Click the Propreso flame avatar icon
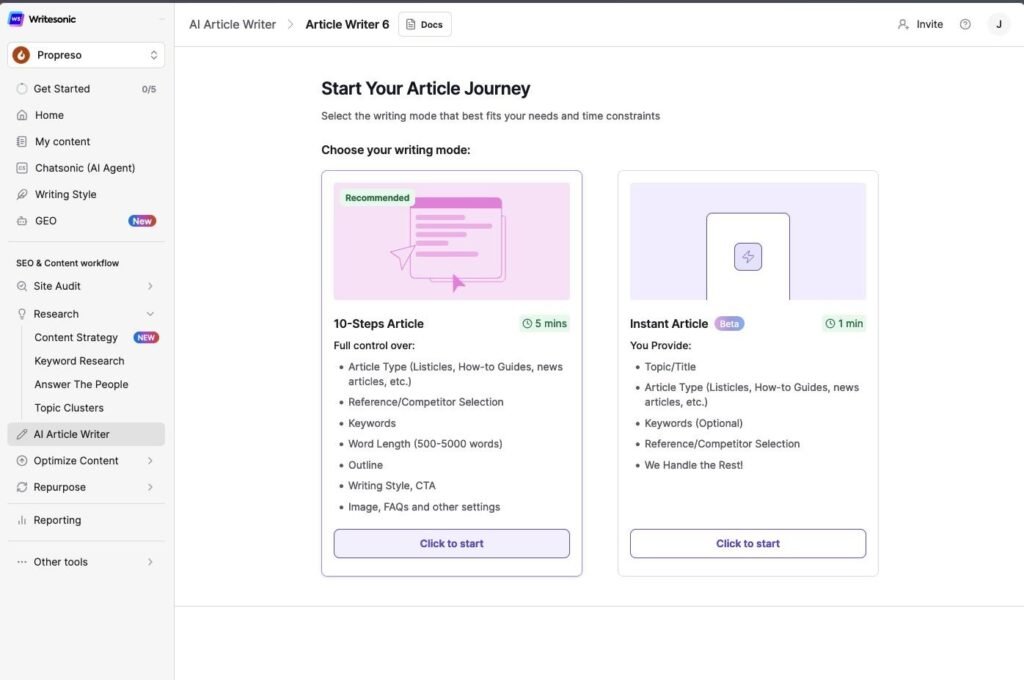 (x=22, y=55)
